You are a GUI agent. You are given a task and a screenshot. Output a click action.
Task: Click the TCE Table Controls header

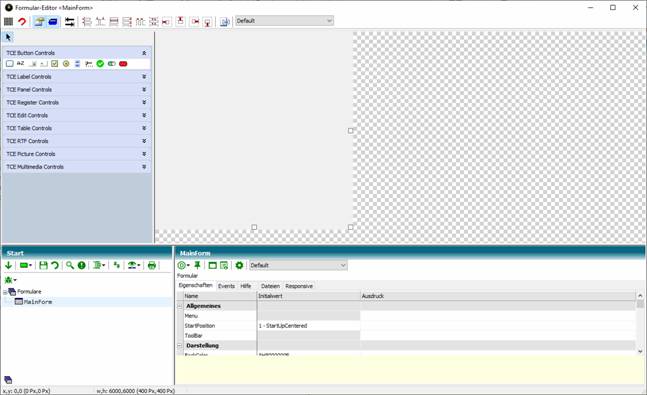[76, 128]
